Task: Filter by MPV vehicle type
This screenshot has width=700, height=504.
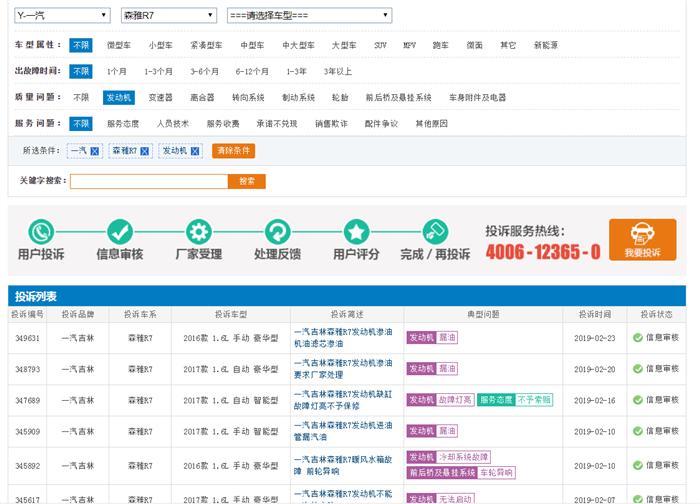Action: pos(409,45)
